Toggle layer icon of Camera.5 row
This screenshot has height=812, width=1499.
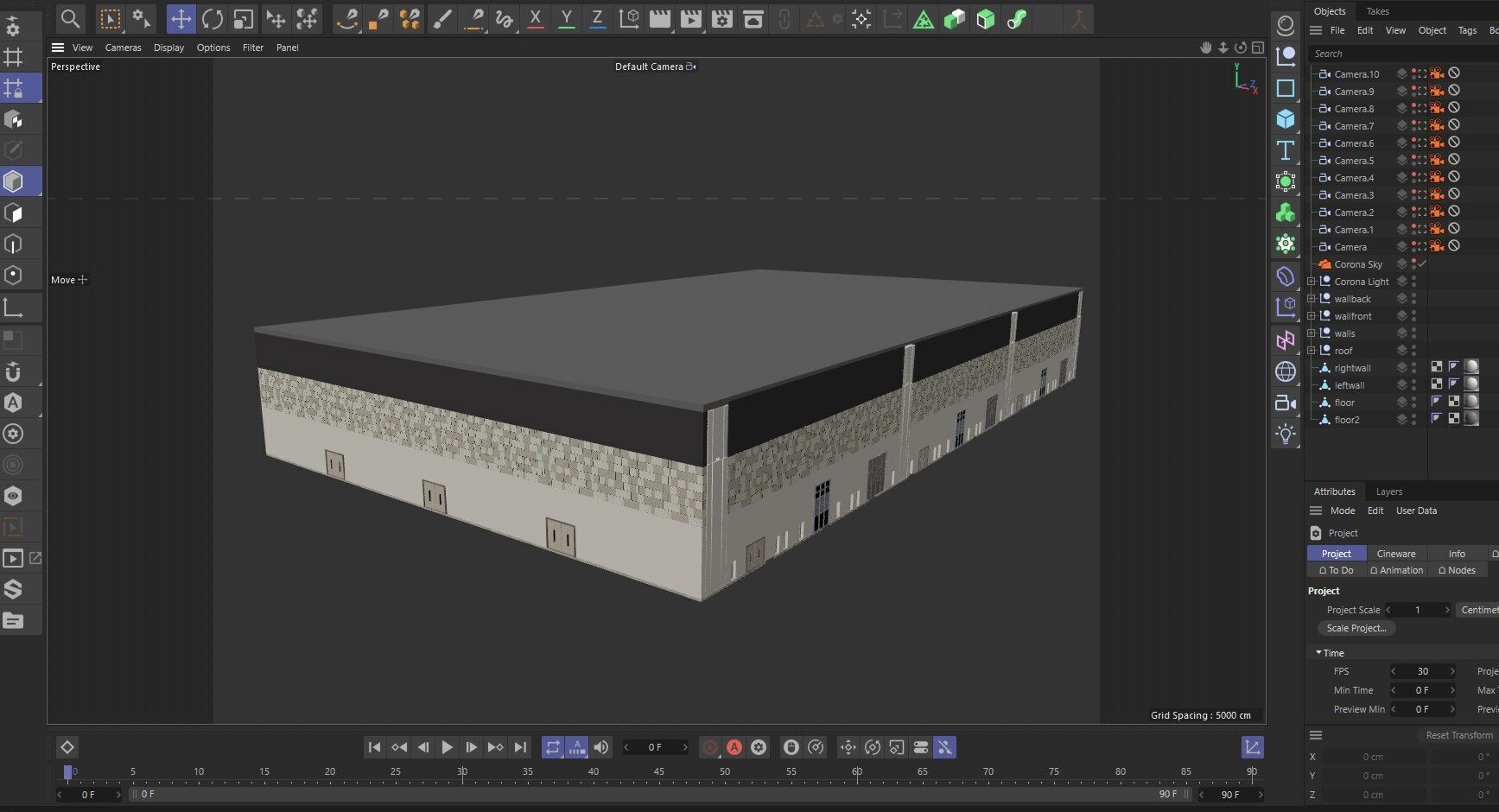(x=1402, y=161)
